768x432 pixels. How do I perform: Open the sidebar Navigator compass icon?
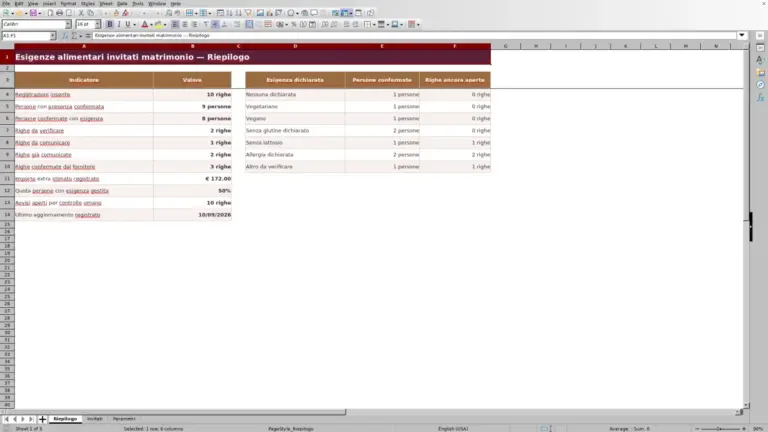click(760, 85)
